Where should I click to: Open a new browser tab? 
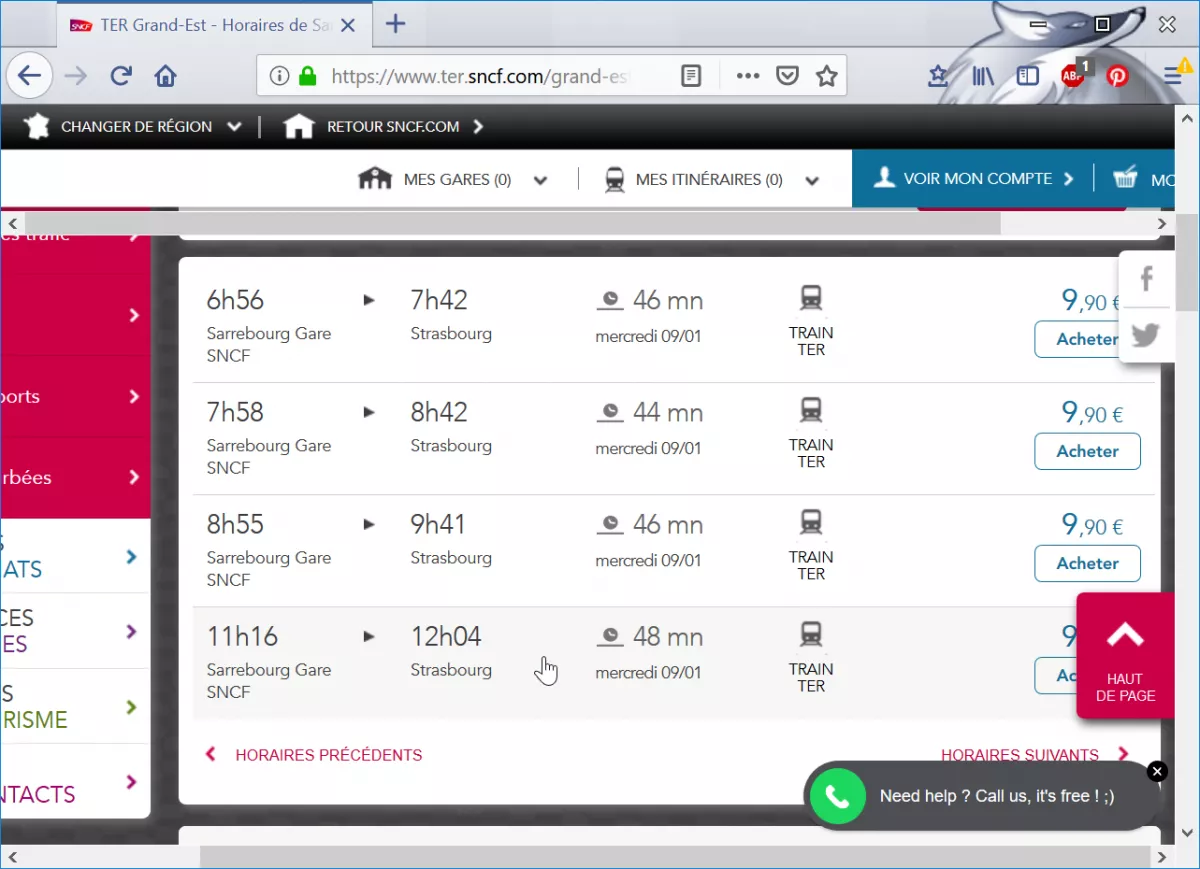(396, 24)
